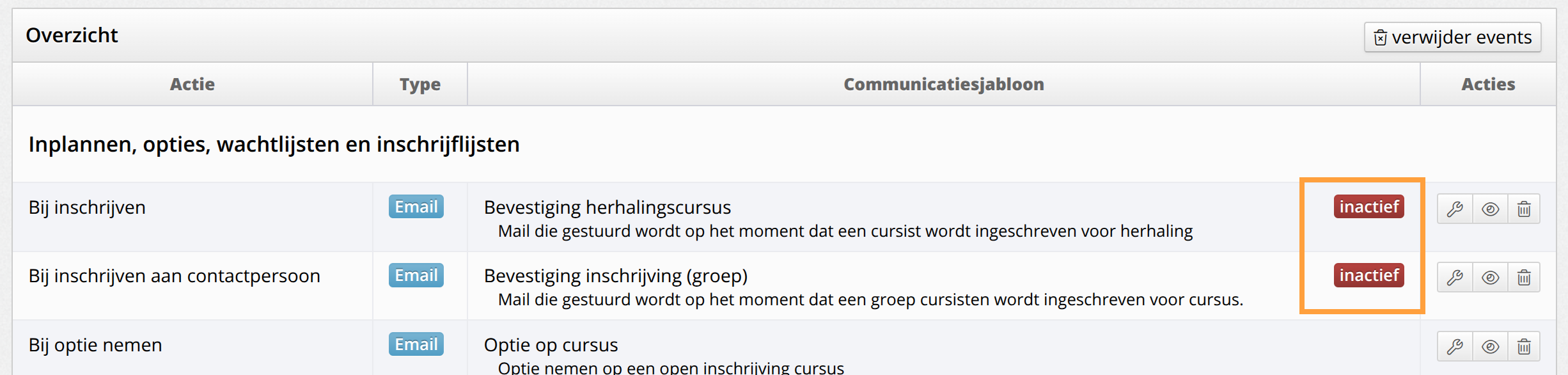
Task: View 'Bevestiging inschrijving (groep)' using eye icon
Action: coord(1490,277)
